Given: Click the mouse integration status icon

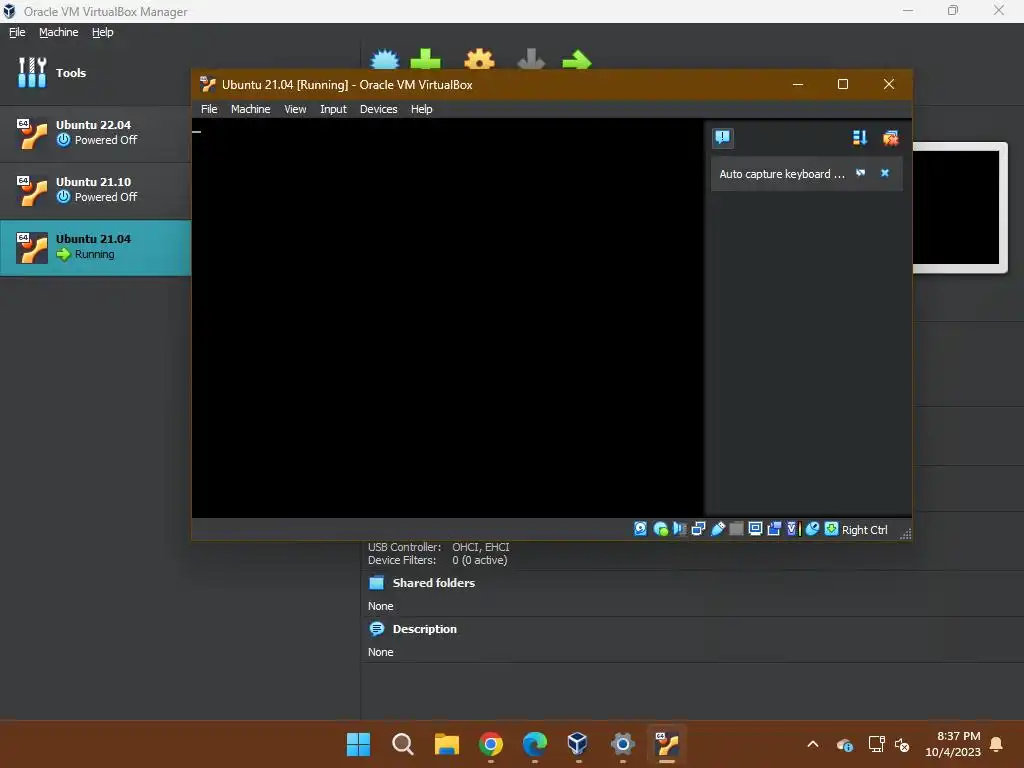Looking at the screenshot, I should (x=812, y=529).
